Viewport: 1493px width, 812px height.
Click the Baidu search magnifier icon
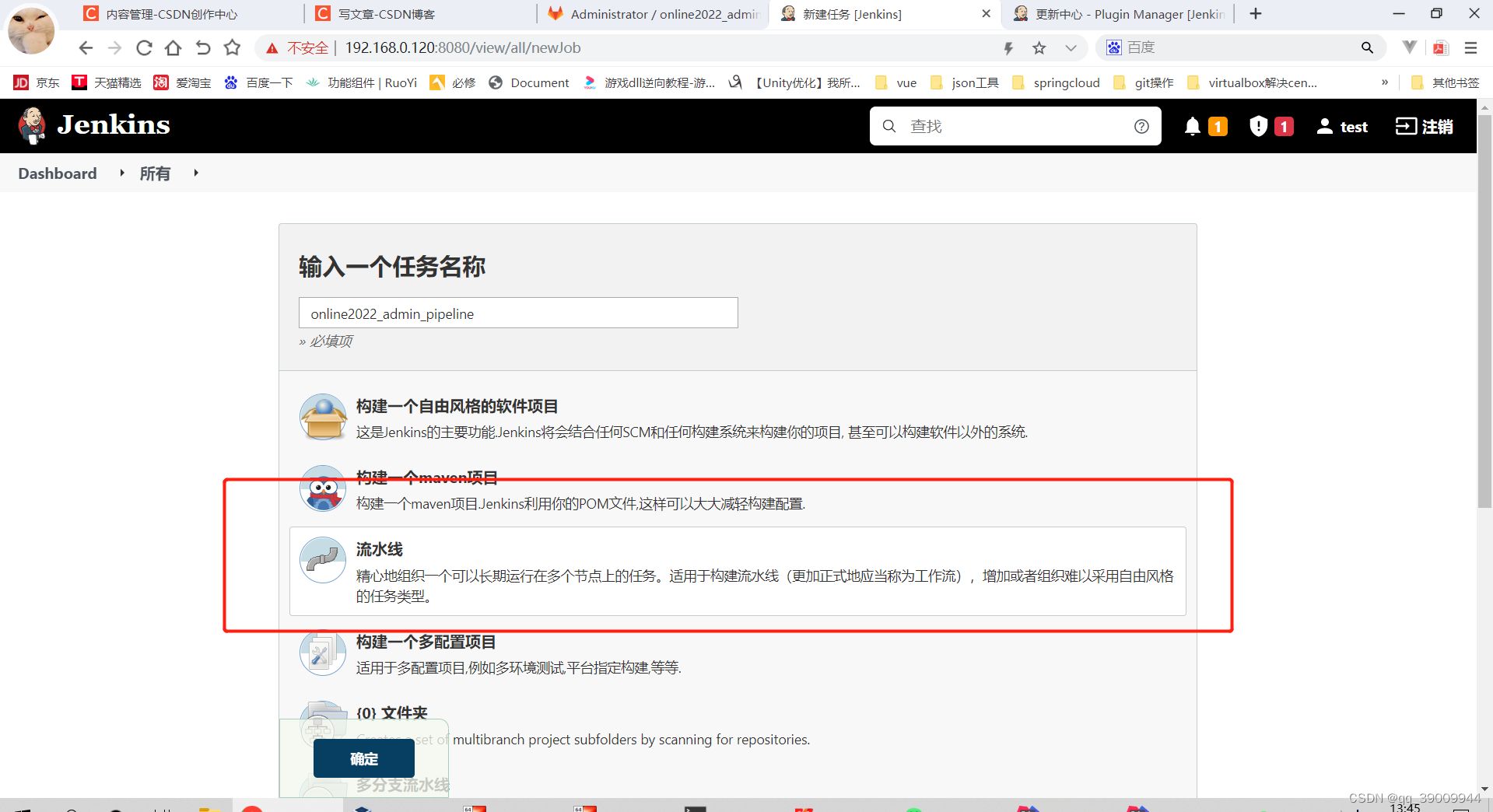pyautogui.click(x=1367, y=48)
